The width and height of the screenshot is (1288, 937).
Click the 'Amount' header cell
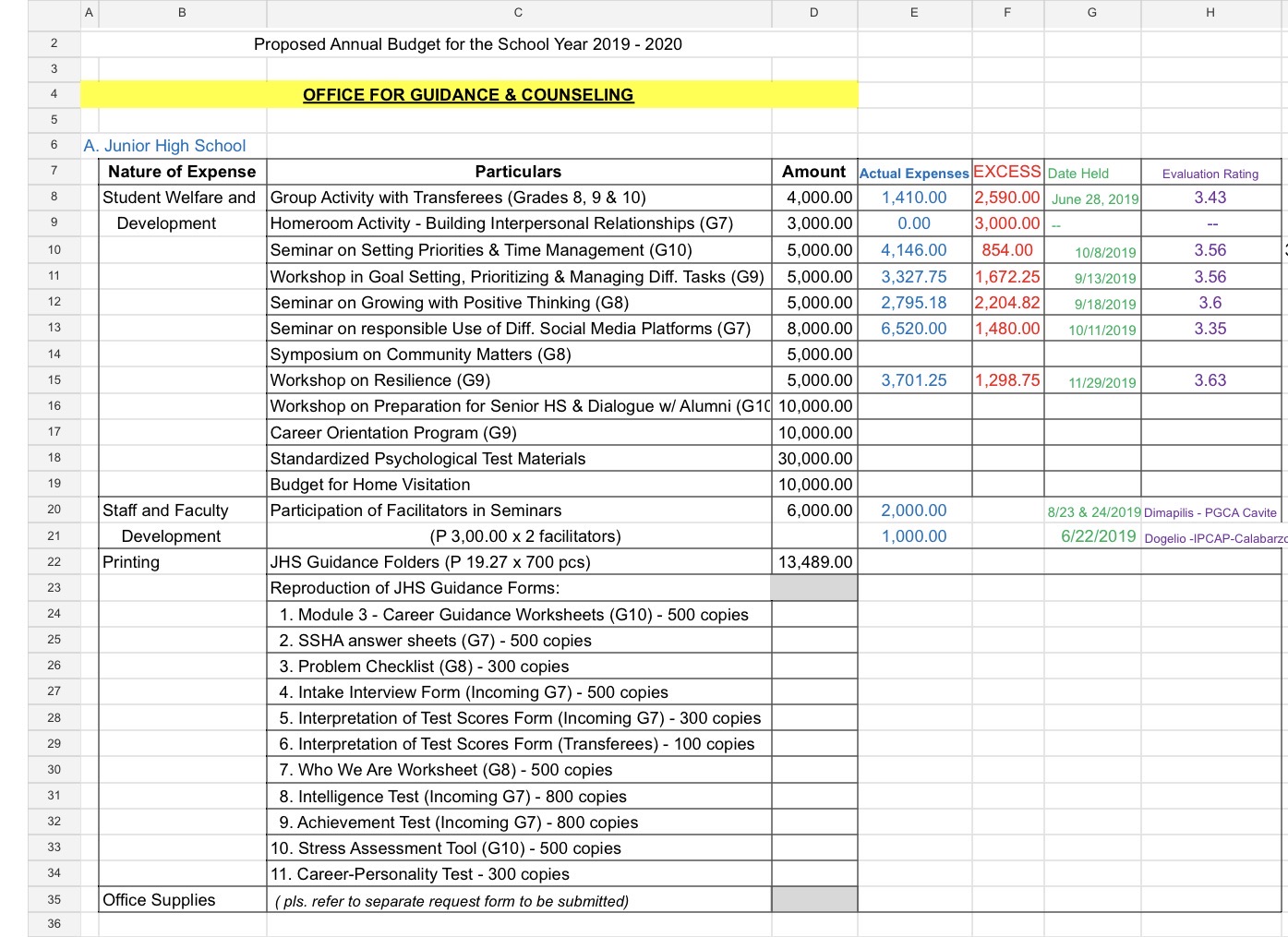[x=814, y=172]
